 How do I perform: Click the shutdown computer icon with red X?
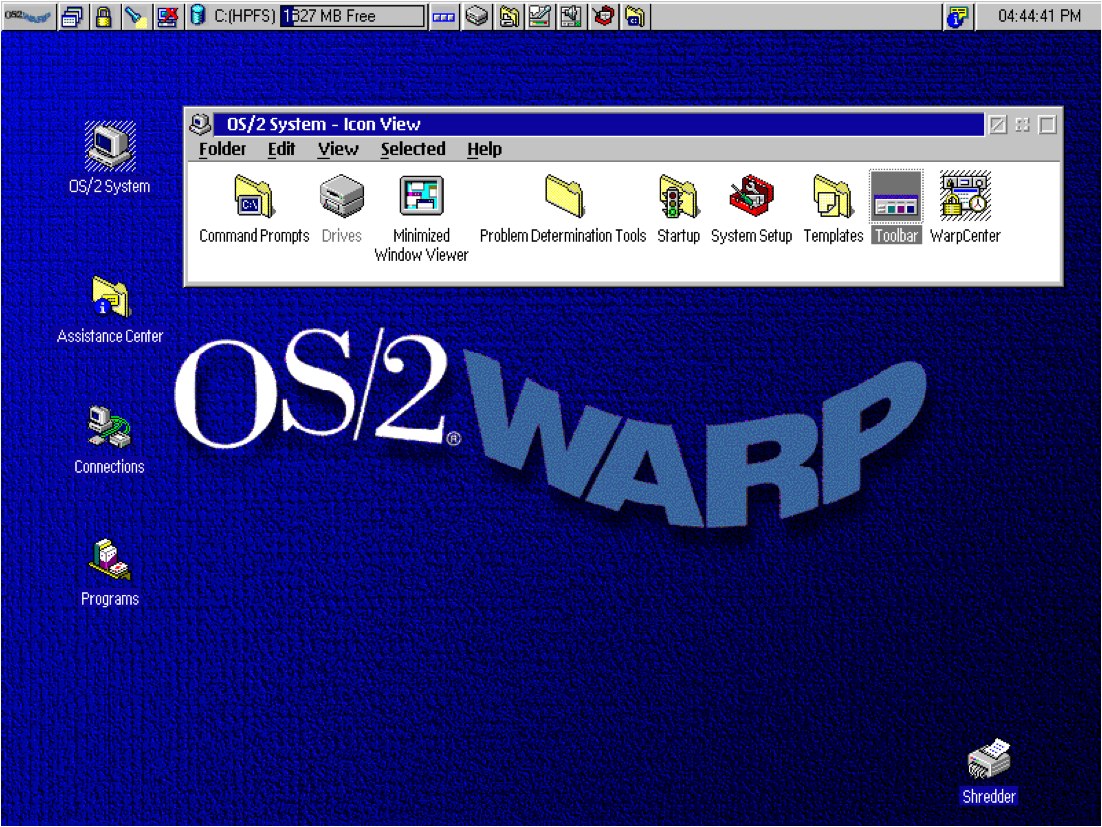(x=167, y=15)
